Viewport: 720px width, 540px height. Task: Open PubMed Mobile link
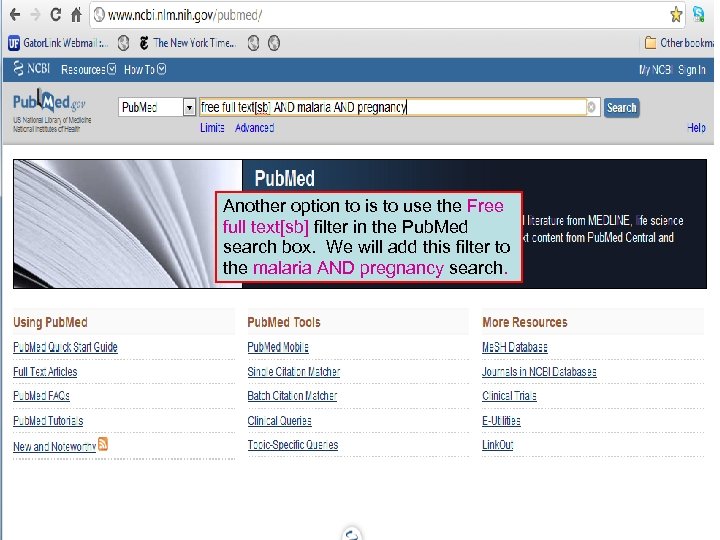tap(278, 347)
